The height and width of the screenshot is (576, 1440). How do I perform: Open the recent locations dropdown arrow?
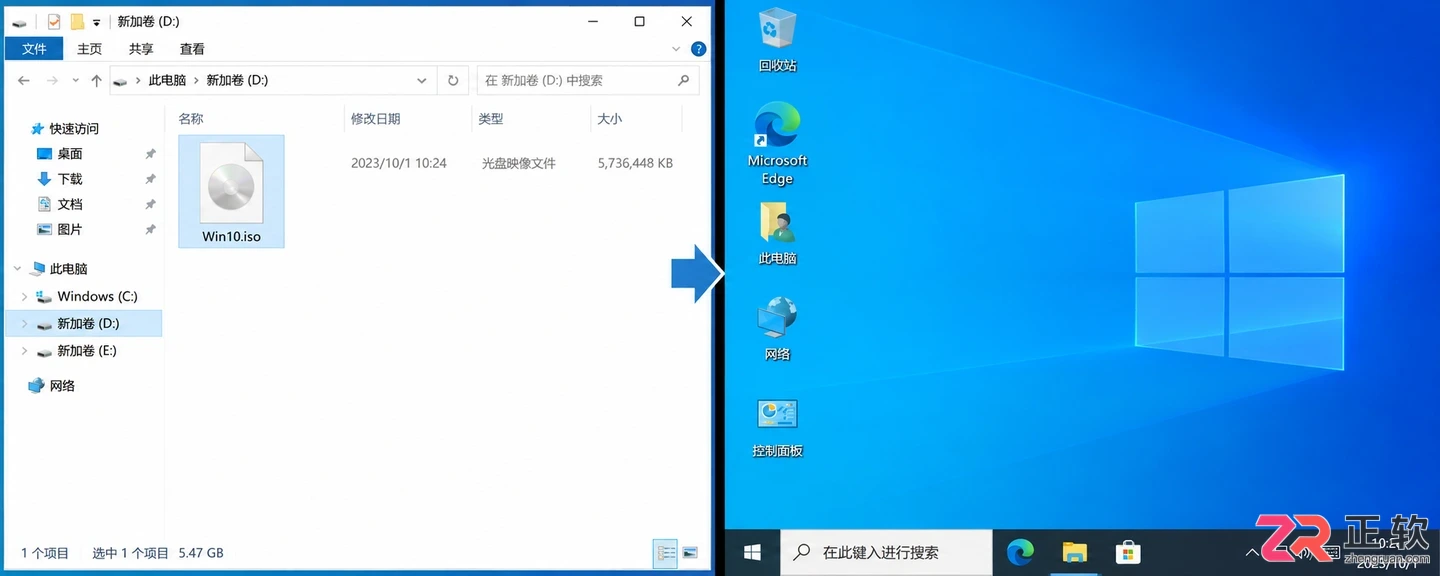click(x=75, y=81)
